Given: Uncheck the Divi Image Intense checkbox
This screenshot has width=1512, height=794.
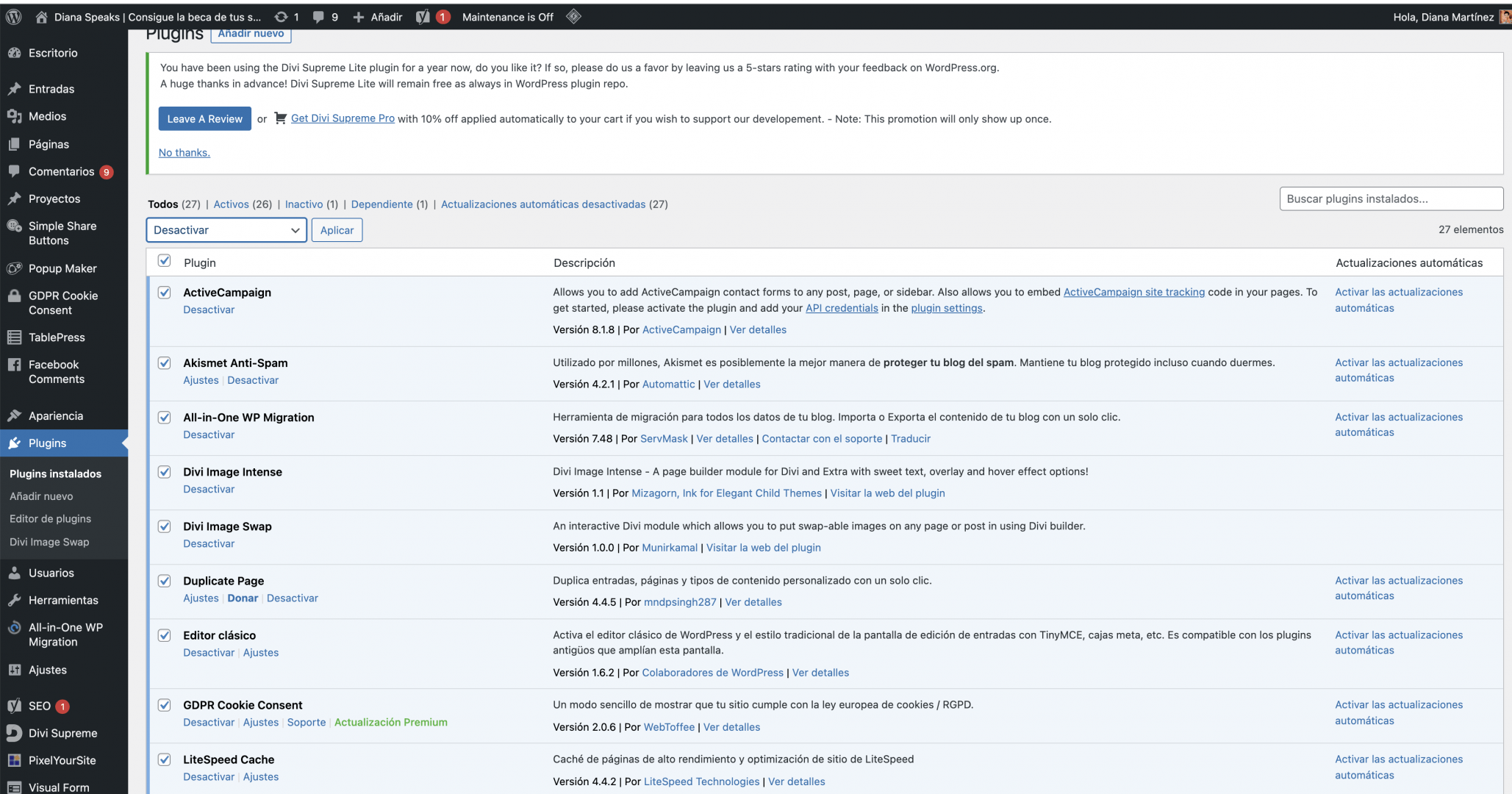Looking at the screenshot, I should point(165,472).
